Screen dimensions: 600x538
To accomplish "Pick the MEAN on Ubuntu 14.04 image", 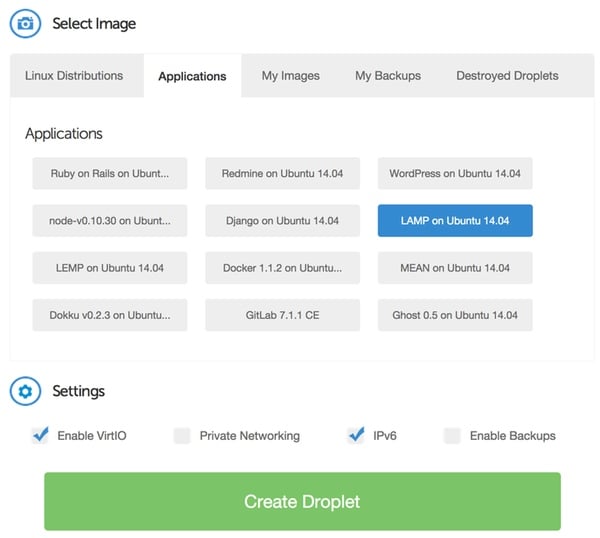I will coord(455,268).
